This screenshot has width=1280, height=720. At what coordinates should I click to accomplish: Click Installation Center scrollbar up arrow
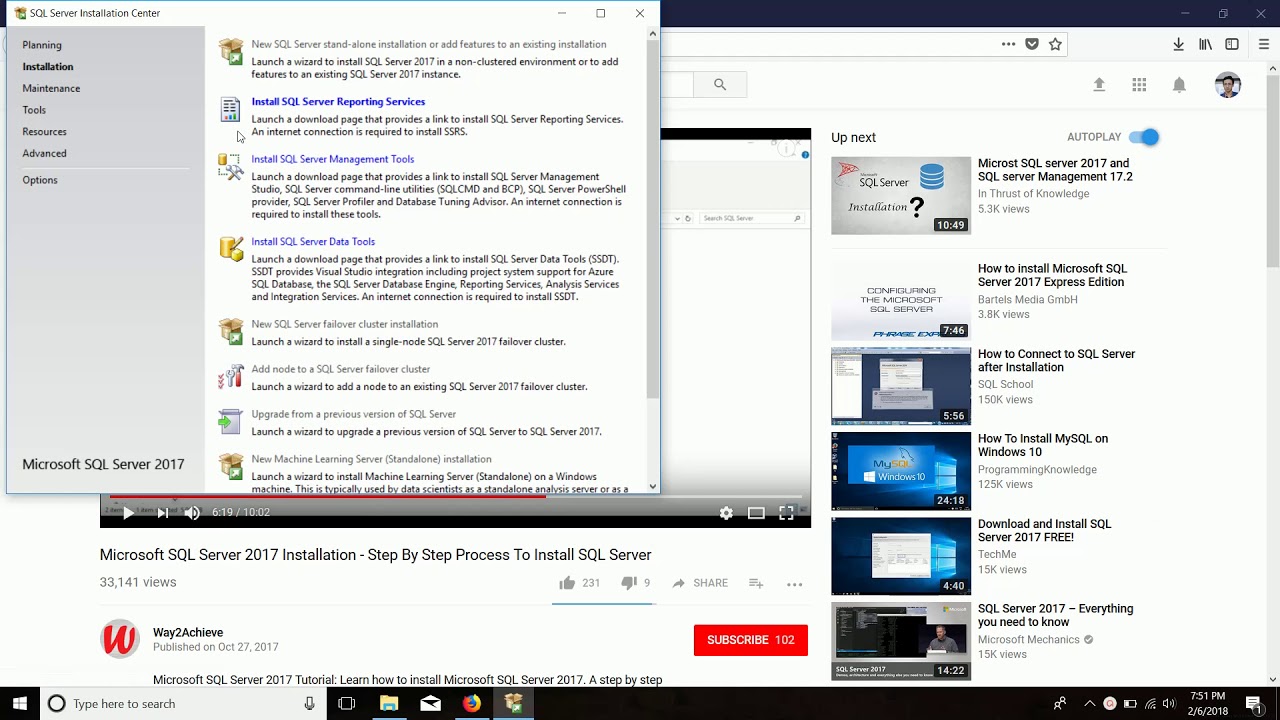(653, 33)
